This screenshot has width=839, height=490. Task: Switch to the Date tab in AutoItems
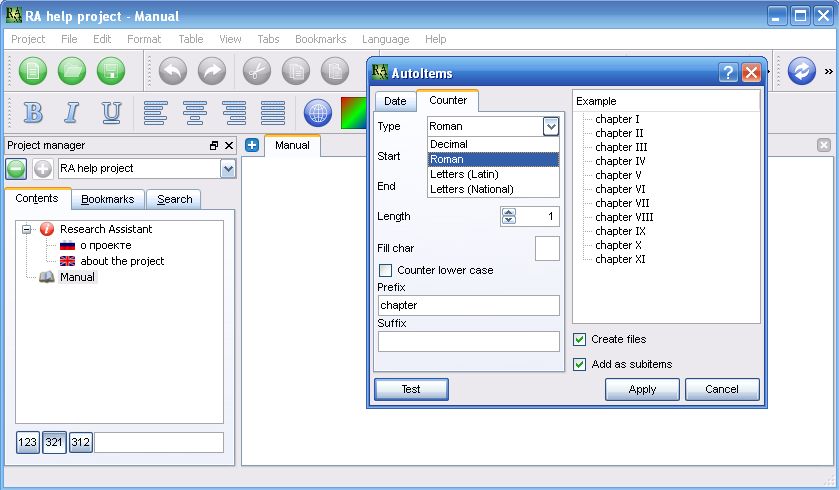tap(395, 101)
